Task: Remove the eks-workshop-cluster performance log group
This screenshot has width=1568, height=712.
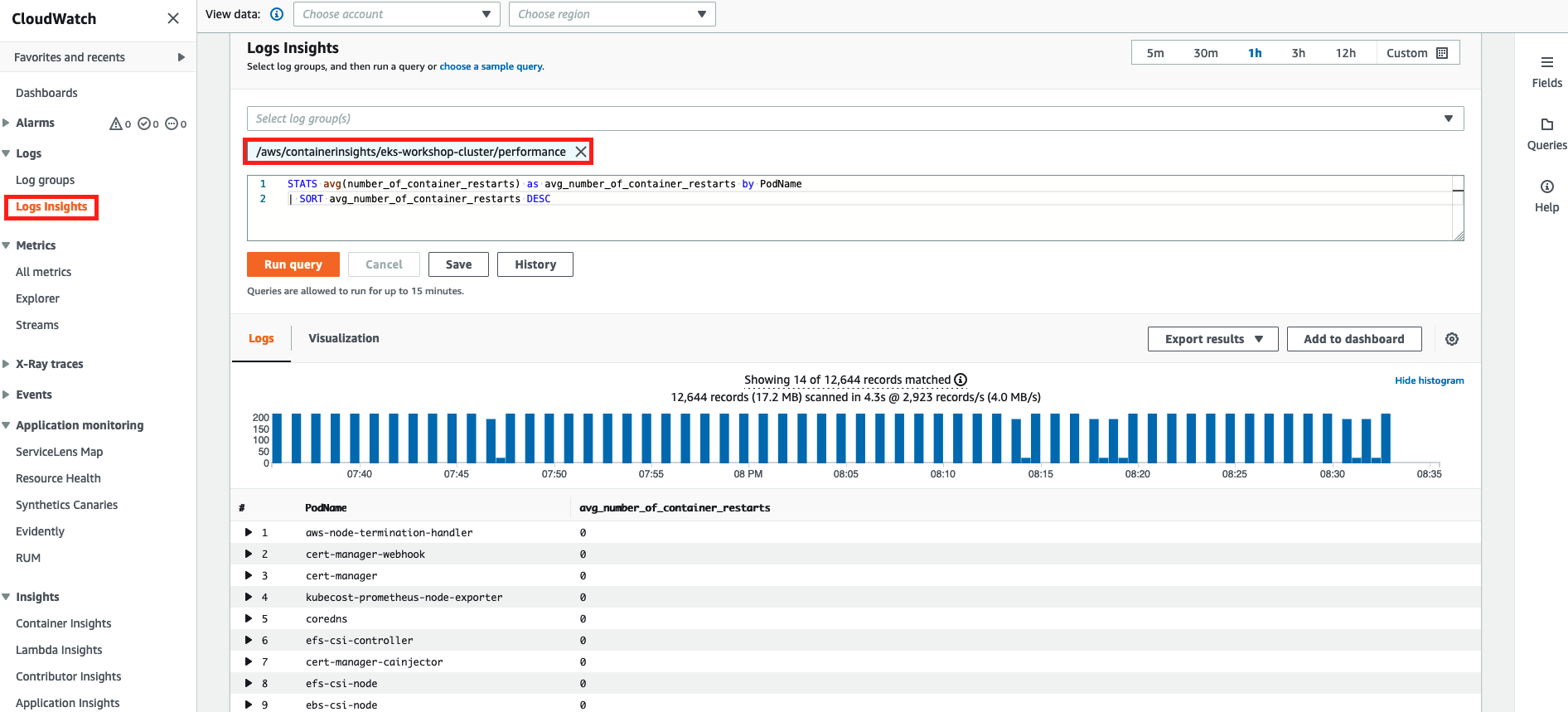Action: coord(581,152)
